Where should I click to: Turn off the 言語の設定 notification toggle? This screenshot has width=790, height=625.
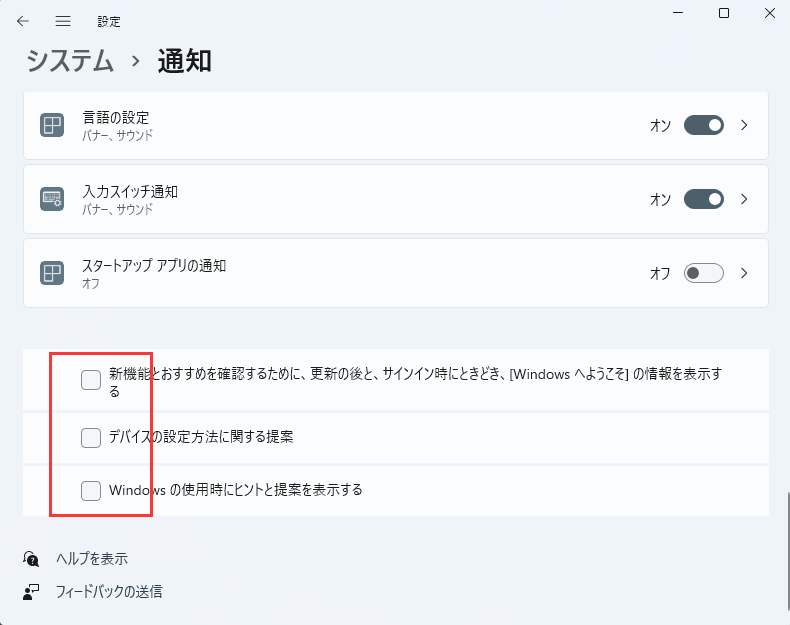[x=703, y=125]
